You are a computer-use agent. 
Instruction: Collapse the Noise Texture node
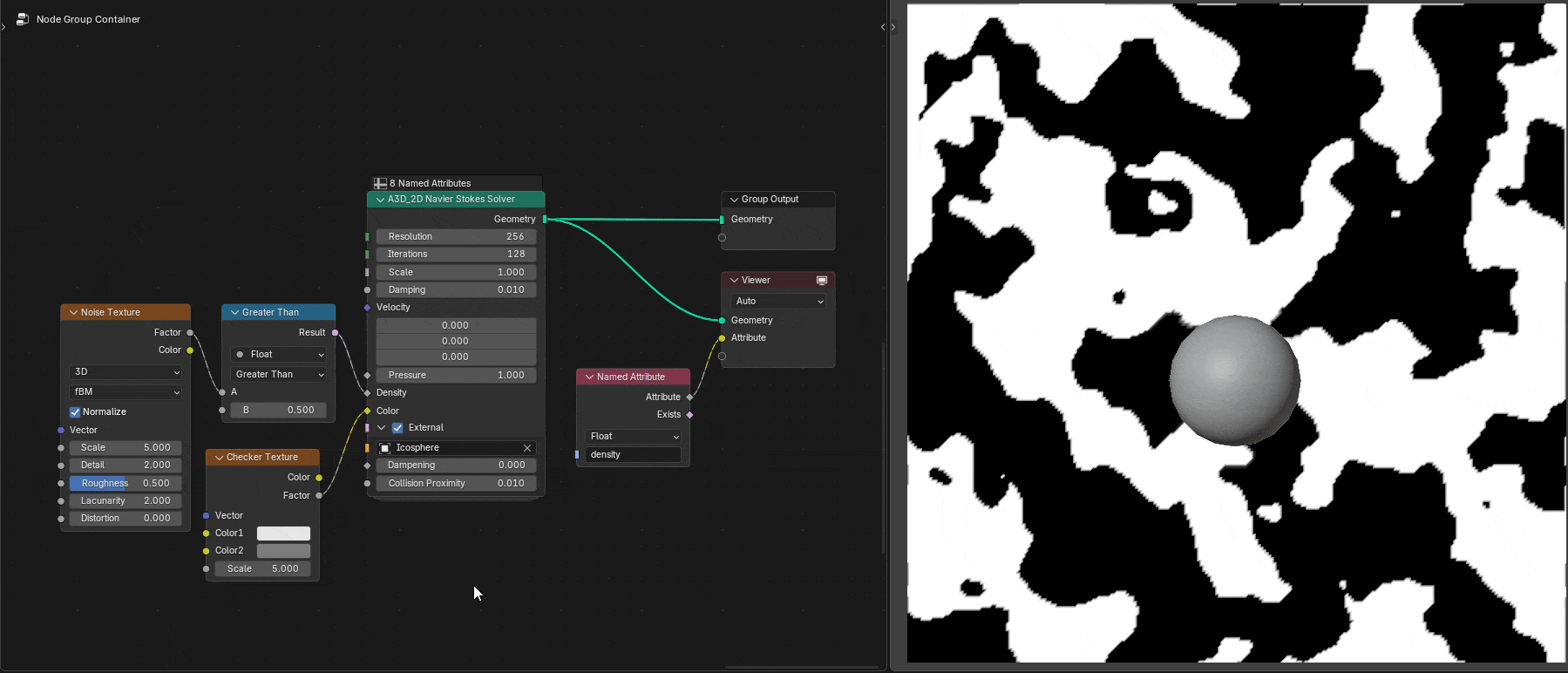pyautogui.click(x=73, y=312)
